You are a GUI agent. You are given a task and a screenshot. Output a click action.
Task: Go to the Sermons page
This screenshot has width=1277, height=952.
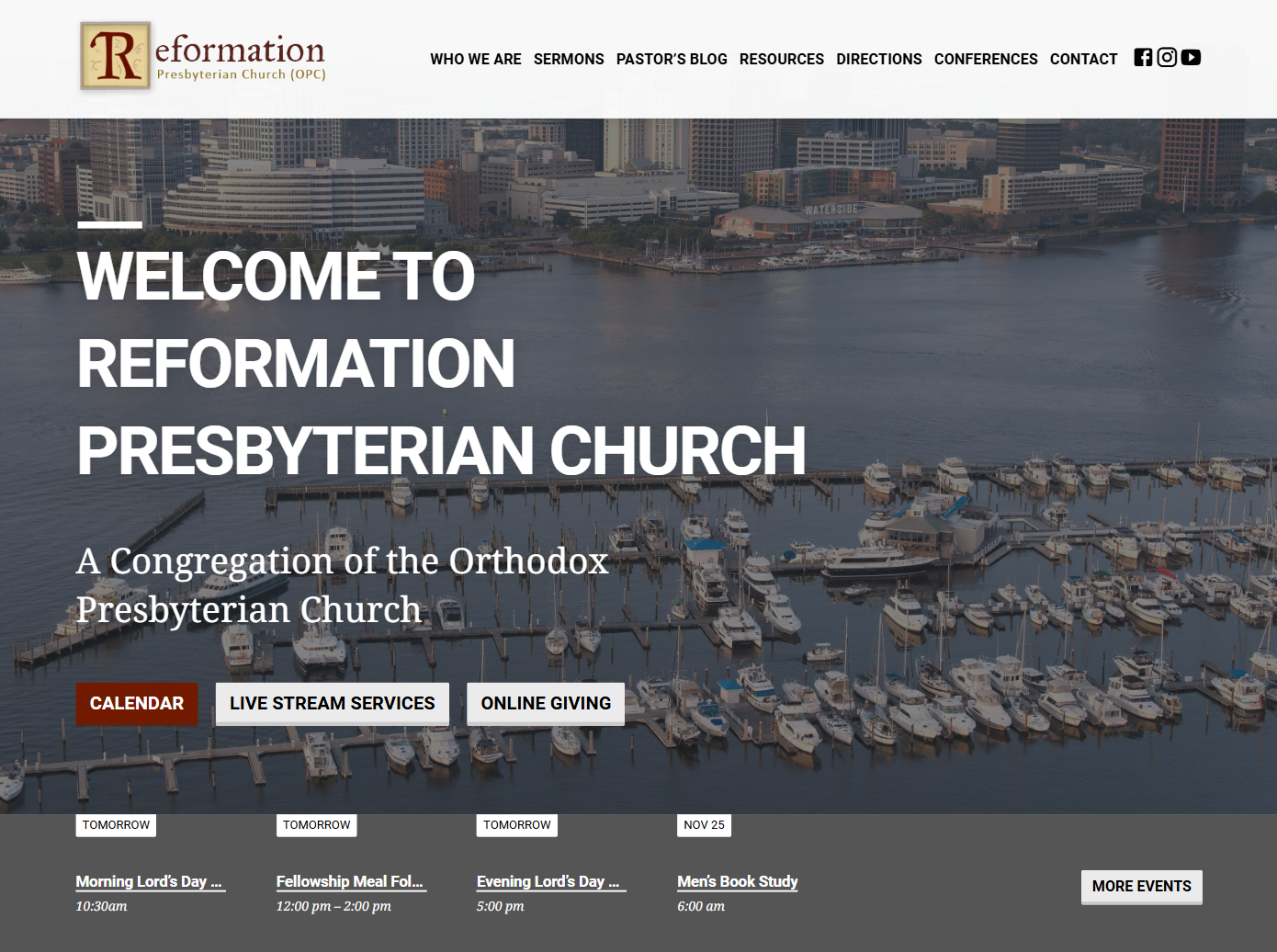(569, 59)
